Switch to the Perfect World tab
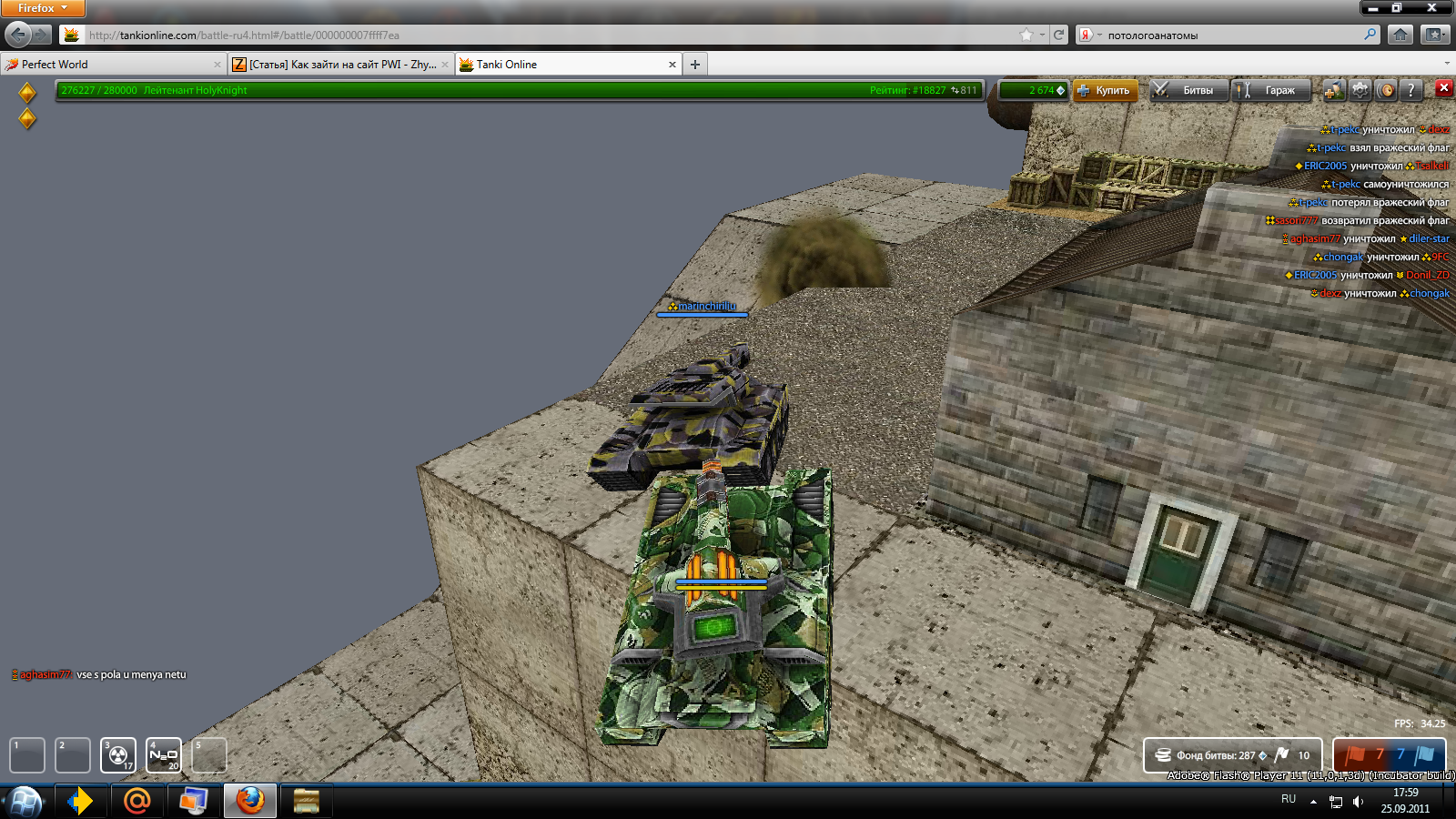 point(113,64)
